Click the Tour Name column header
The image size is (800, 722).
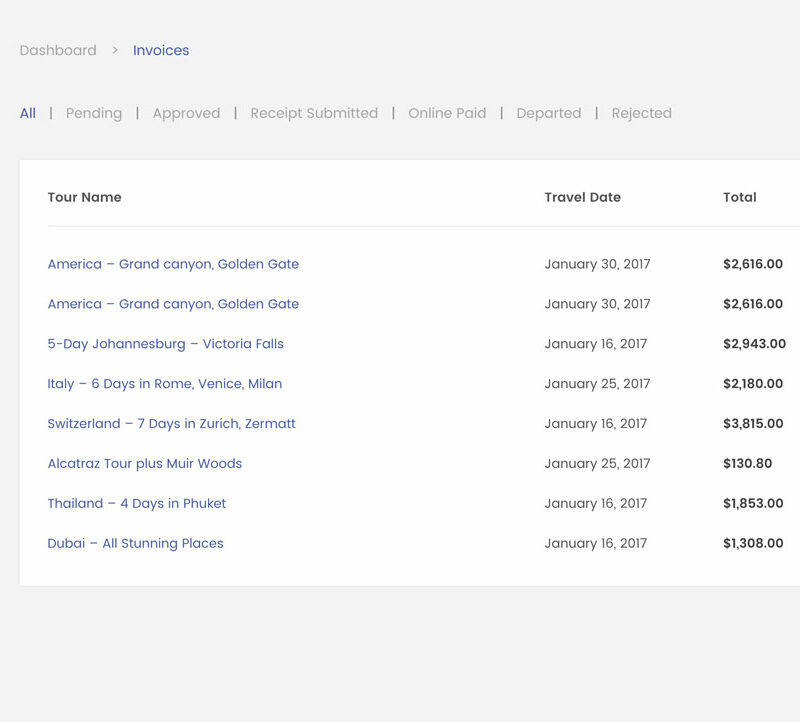(84, 197)
